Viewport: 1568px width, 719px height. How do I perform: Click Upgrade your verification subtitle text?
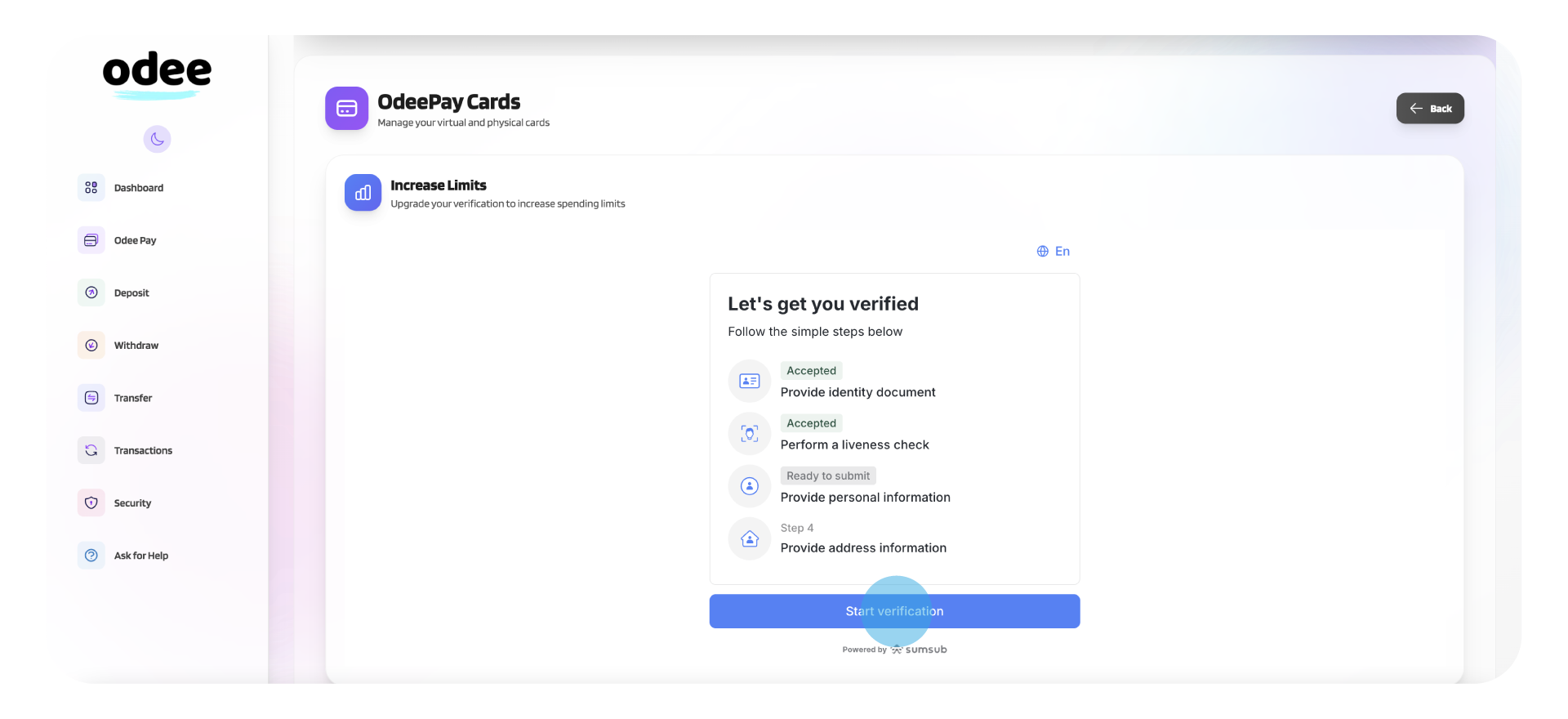click(x=508, y=203)
